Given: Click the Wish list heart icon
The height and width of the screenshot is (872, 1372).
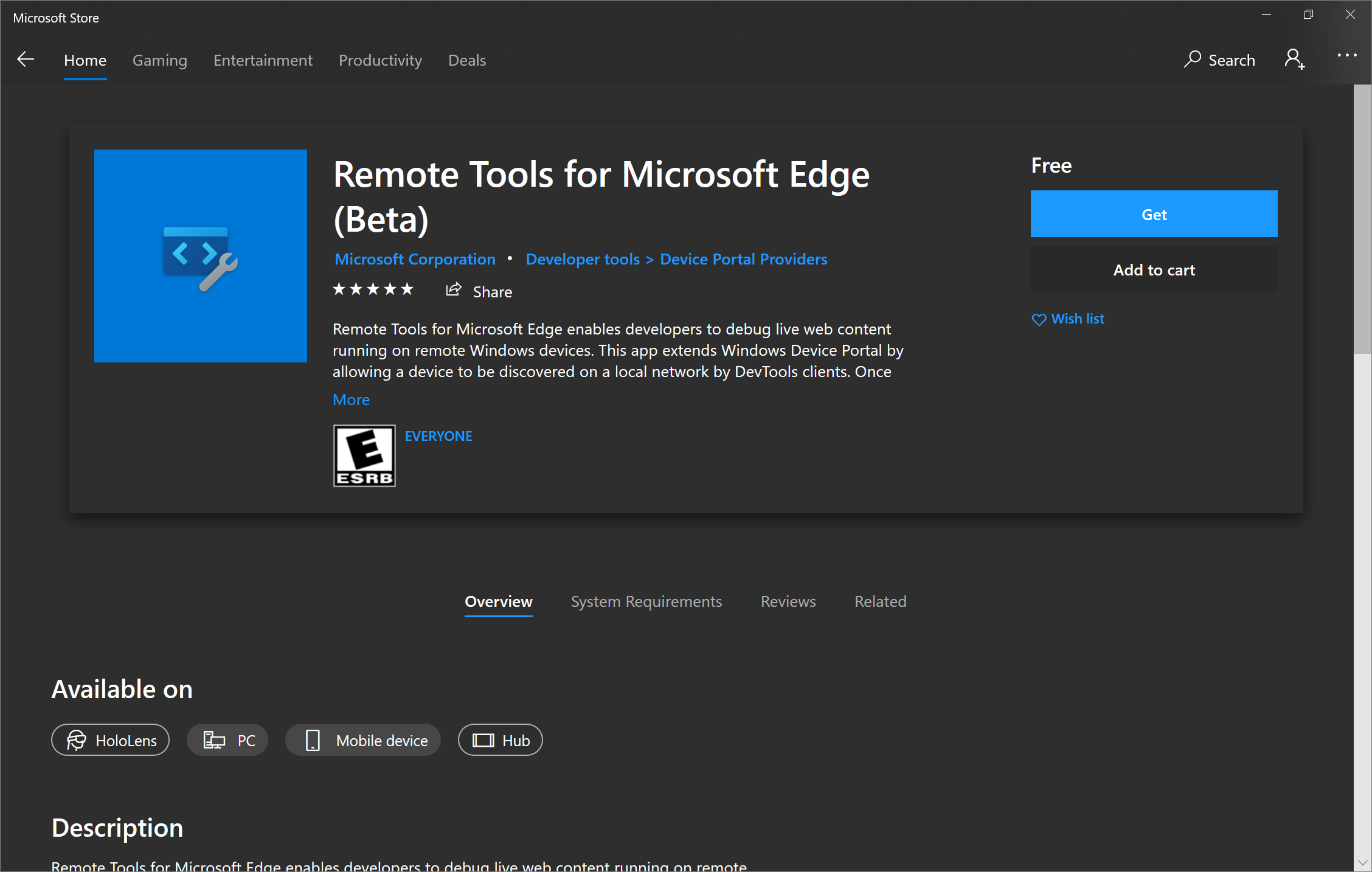Looking at the screenshot, I should [1039, 319].
